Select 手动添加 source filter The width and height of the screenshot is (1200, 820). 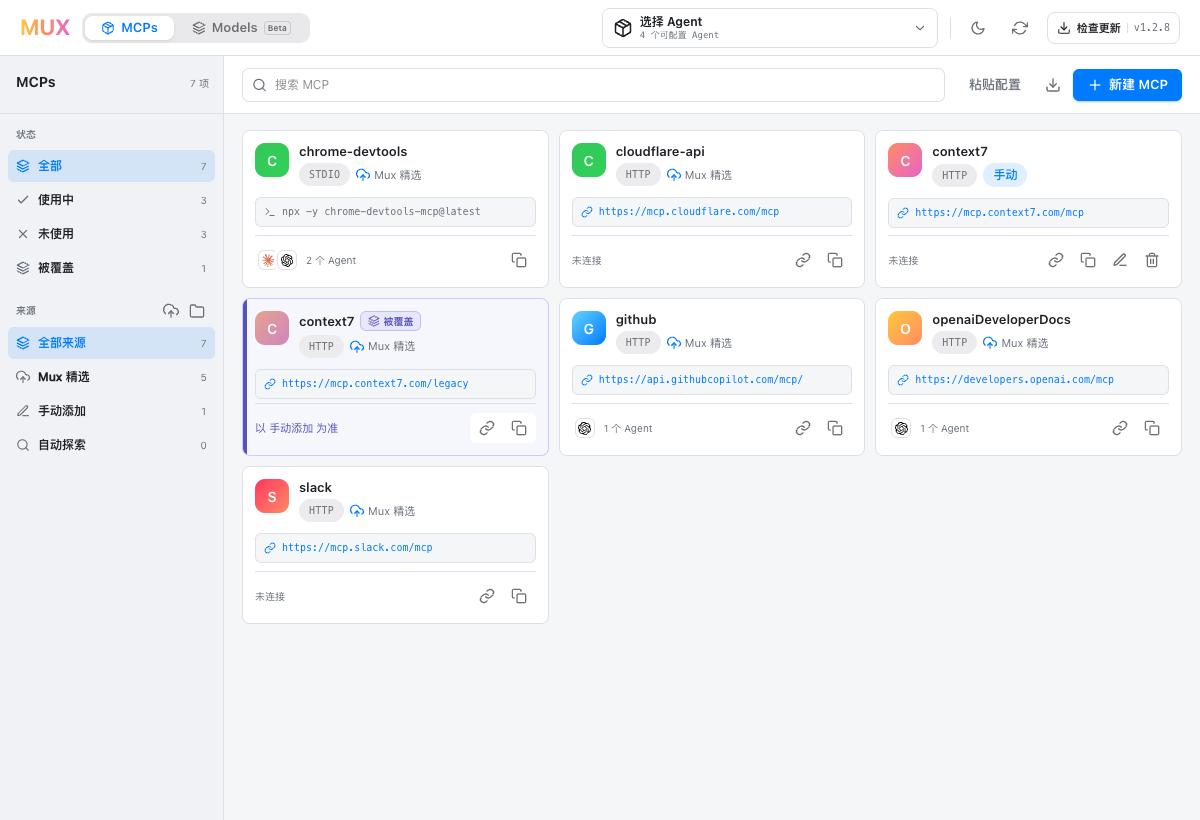pyautogui.click(x=111, y=411)
